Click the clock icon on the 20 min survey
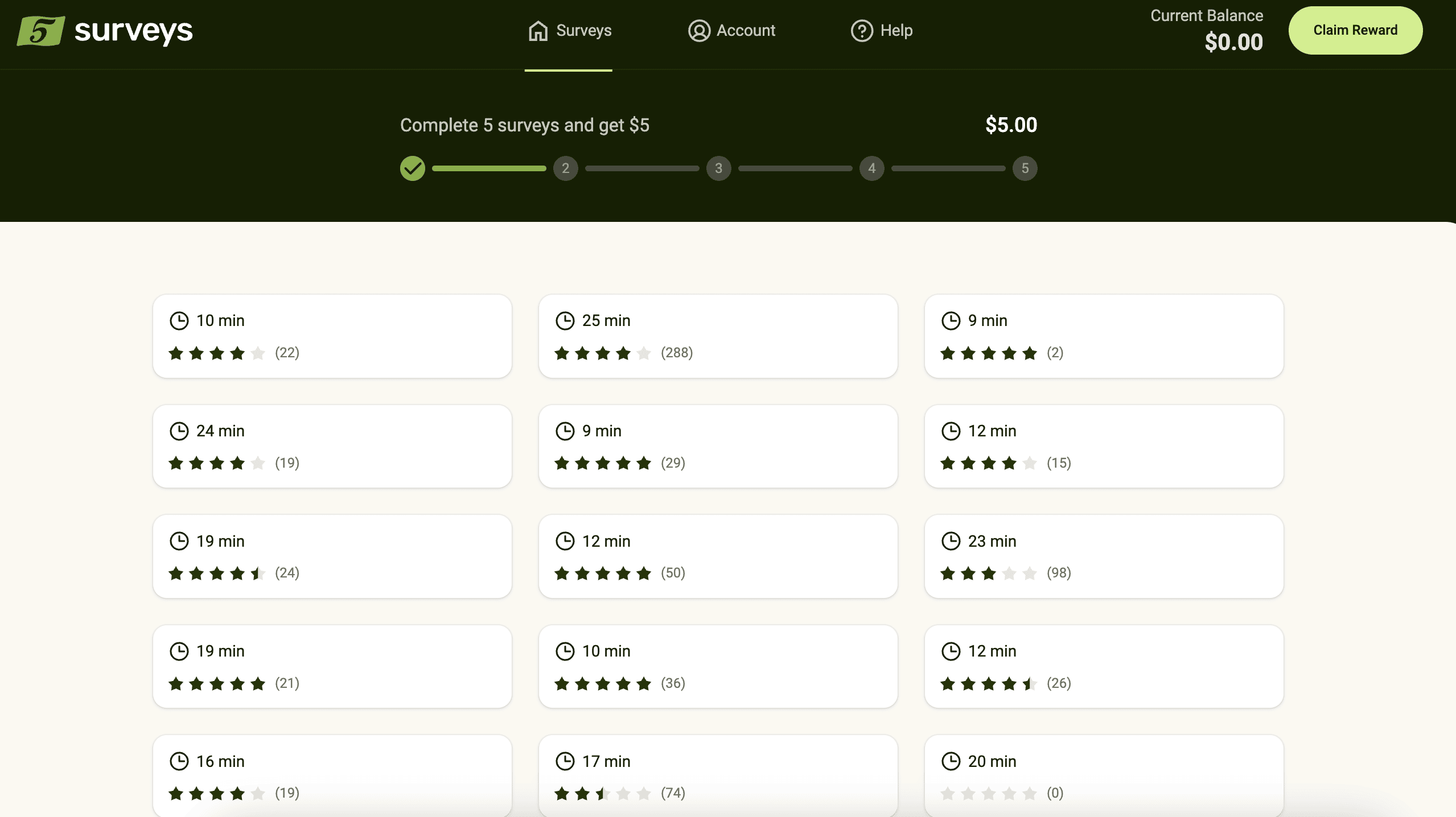This screenshot has height=817, width=1456. pos(951,761)
